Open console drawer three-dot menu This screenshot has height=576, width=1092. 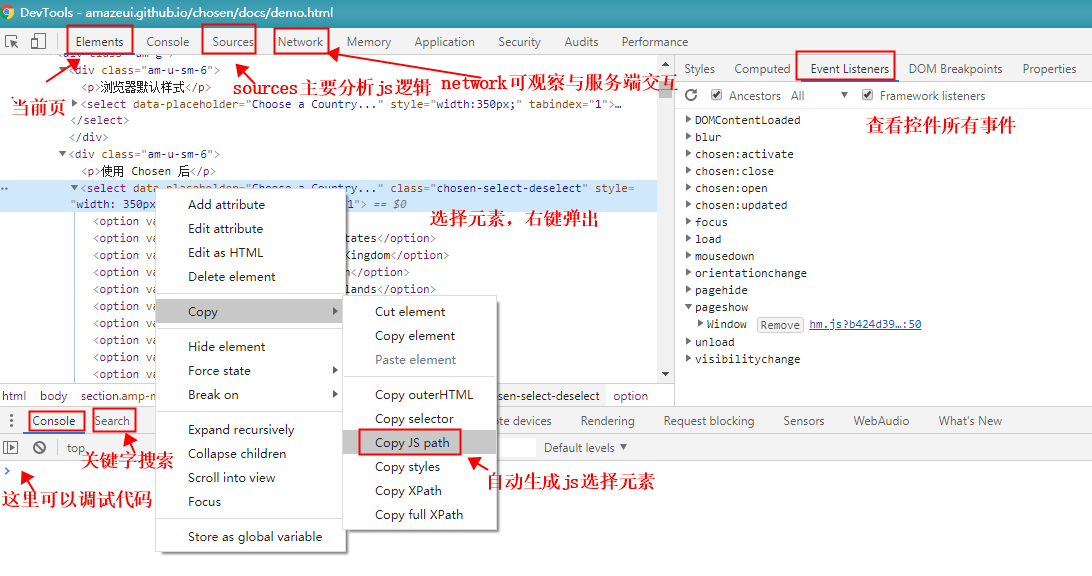click(x=11, y=421)
